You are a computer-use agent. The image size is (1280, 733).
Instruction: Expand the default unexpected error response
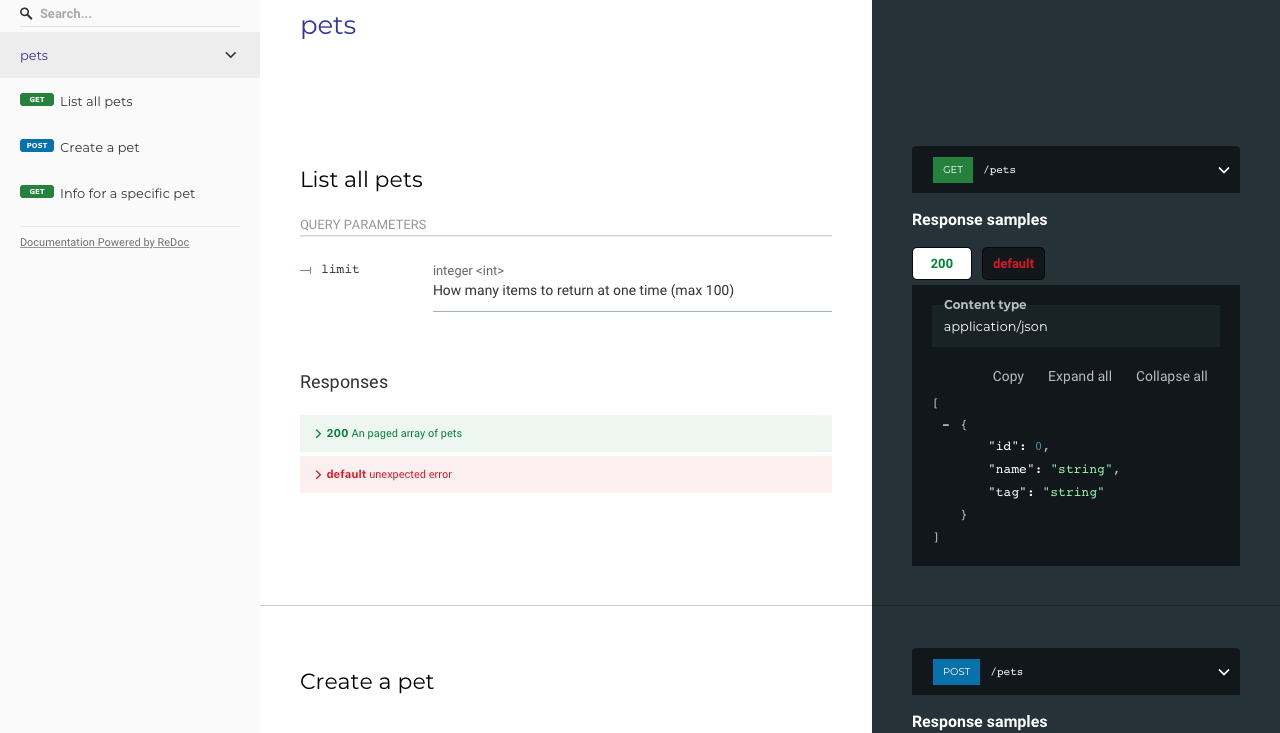pos(566,474)
